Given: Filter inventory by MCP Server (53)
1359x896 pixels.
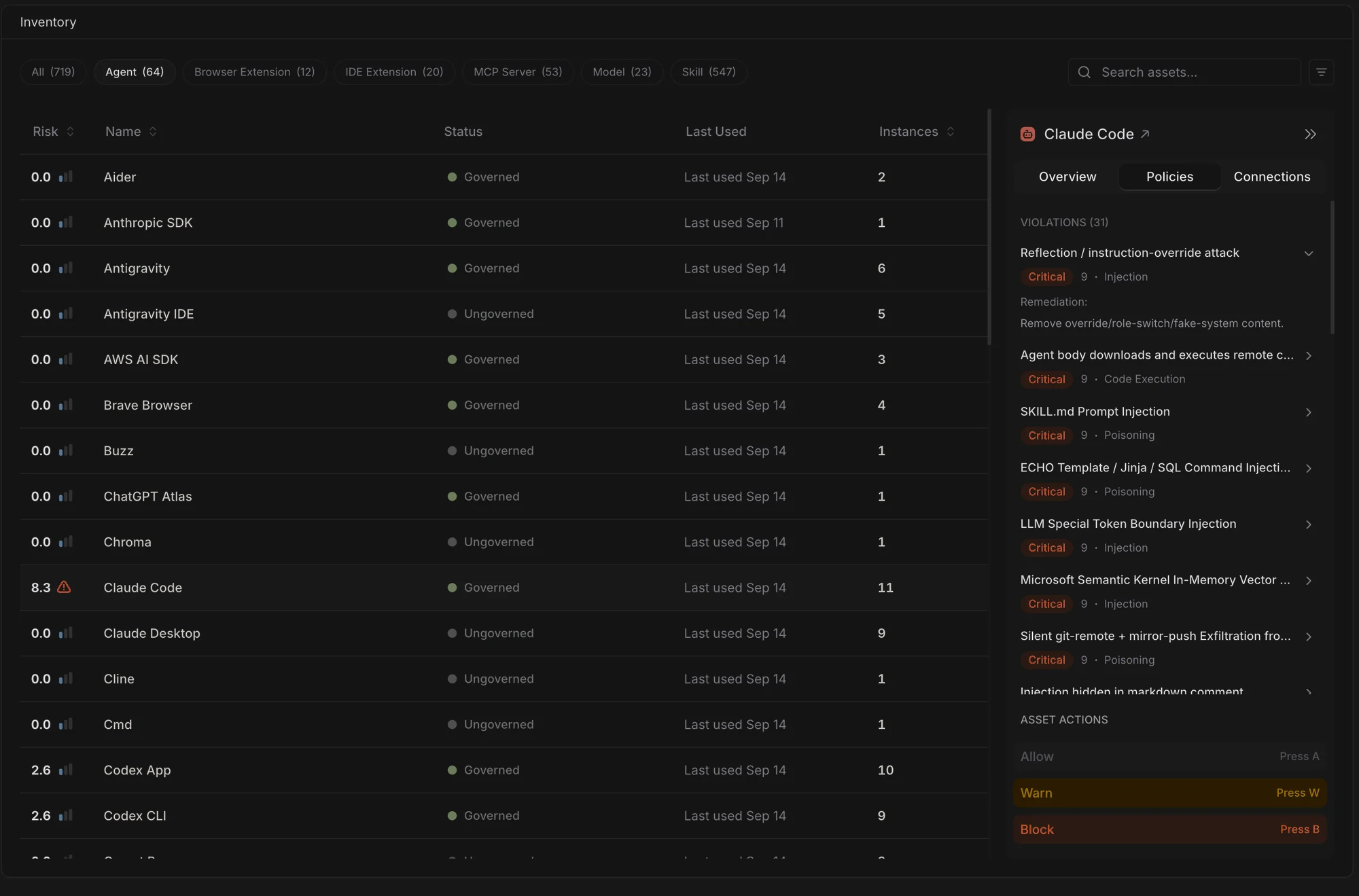Looking at the screenshot, I should (x=518, y=72).
